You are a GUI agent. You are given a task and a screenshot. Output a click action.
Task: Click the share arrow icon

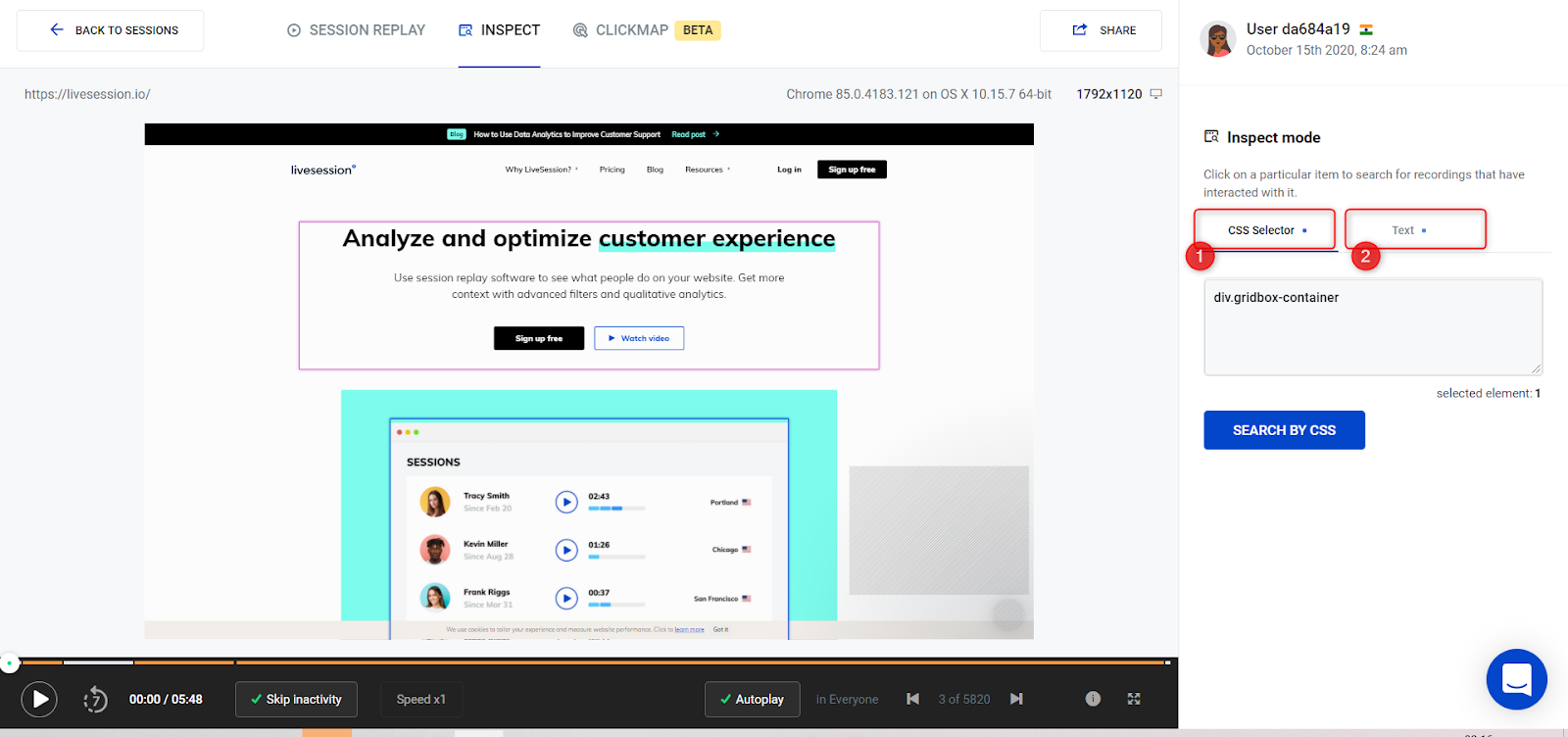tap(1080, 29)
